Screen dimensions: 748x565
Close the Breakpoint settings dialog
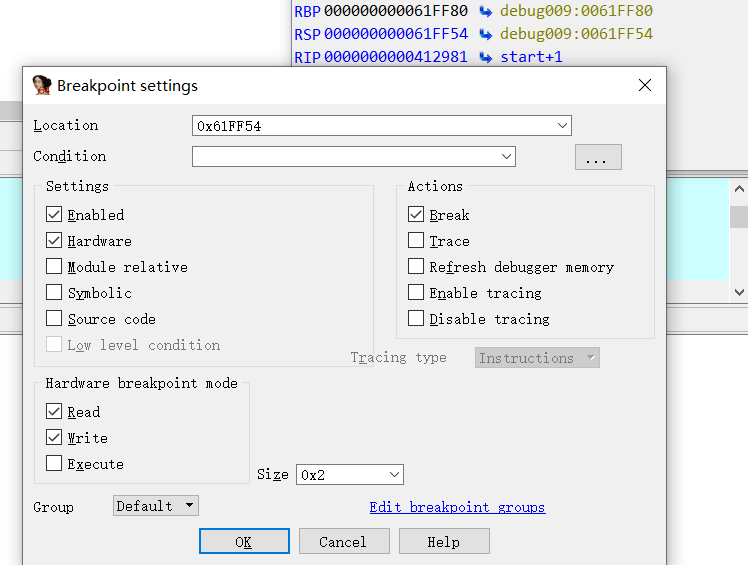pos(645,86)
